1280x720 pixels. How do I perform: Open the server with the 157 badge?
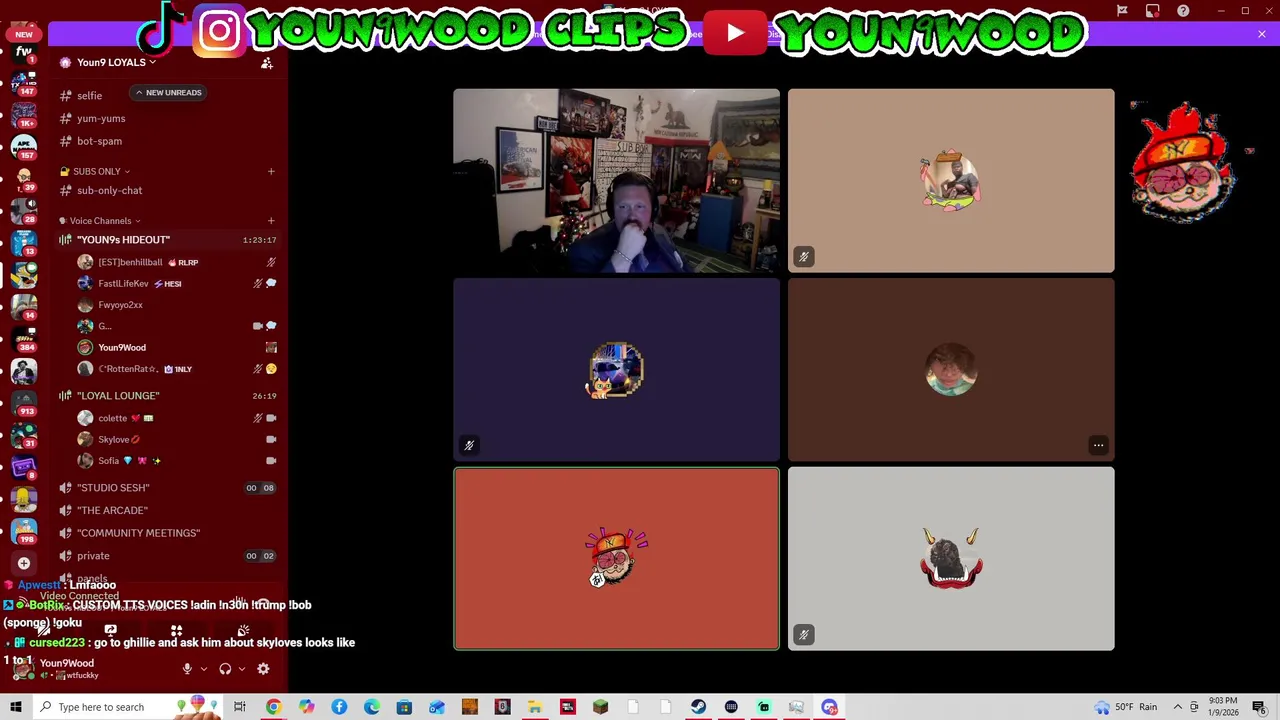24,146
